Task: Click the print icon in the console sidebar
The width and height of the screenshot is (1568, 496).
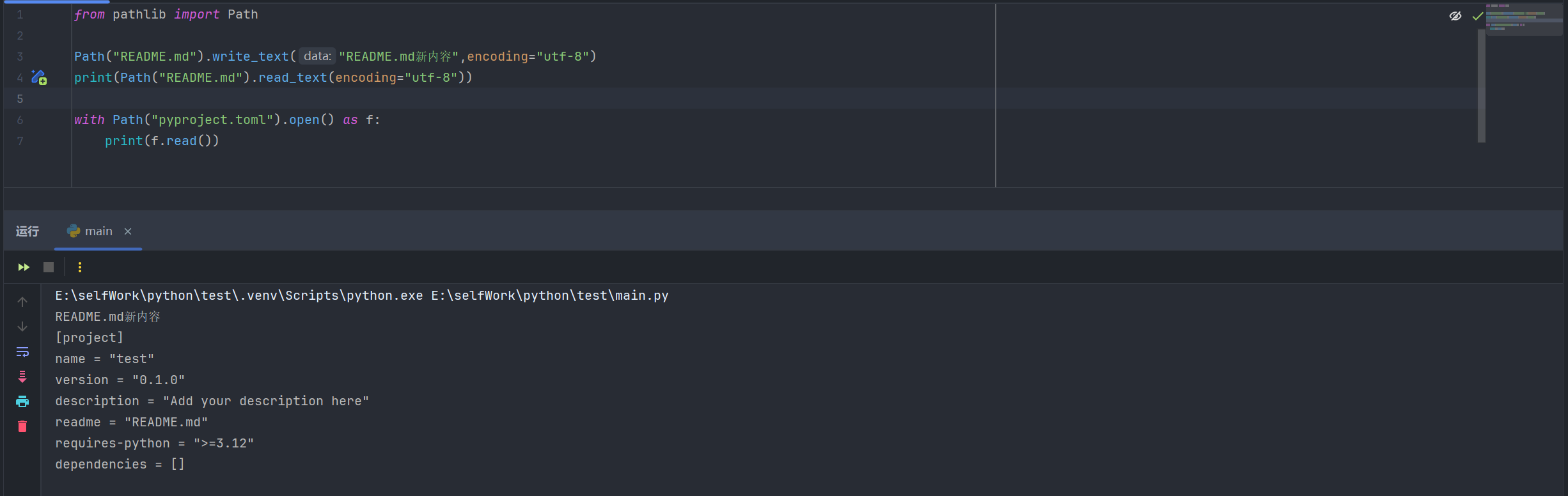Action: point(22,401)
